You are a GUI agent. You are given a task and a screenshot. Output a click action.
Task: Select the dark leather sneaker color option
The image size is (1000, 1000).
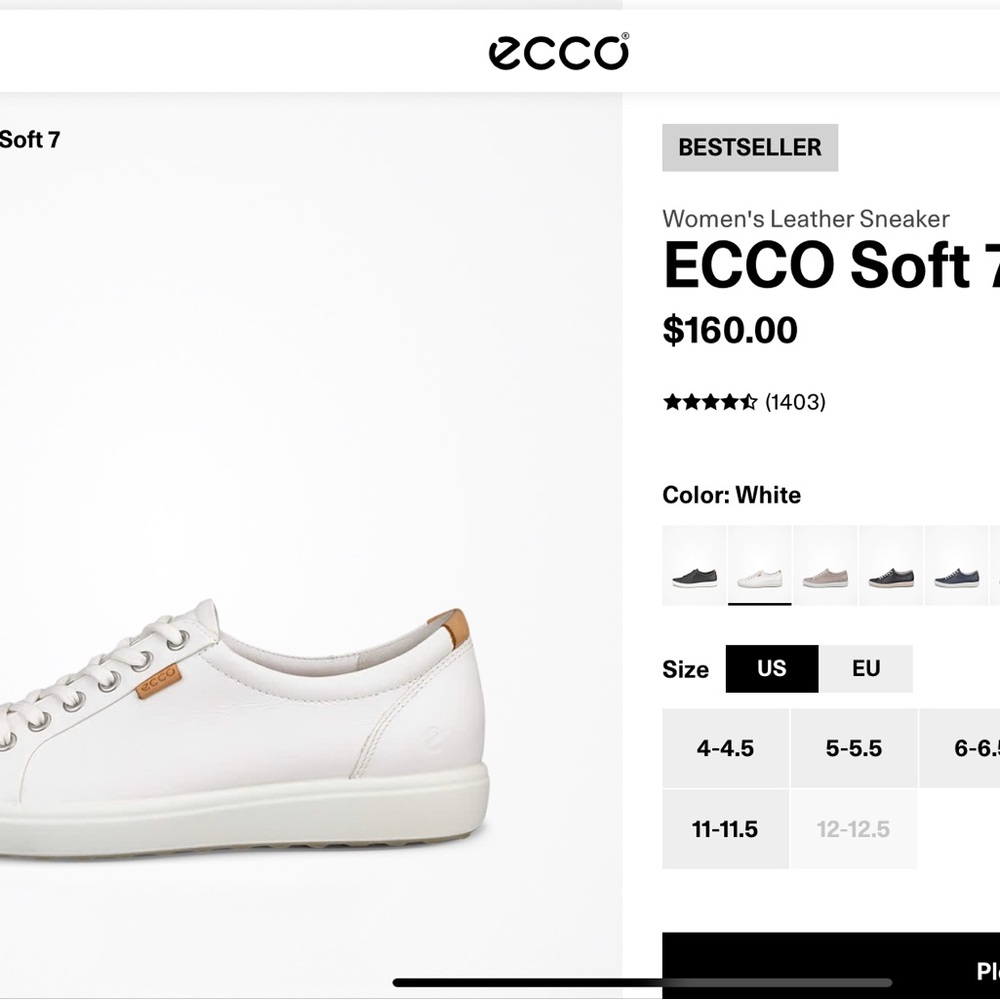point(890,565)
